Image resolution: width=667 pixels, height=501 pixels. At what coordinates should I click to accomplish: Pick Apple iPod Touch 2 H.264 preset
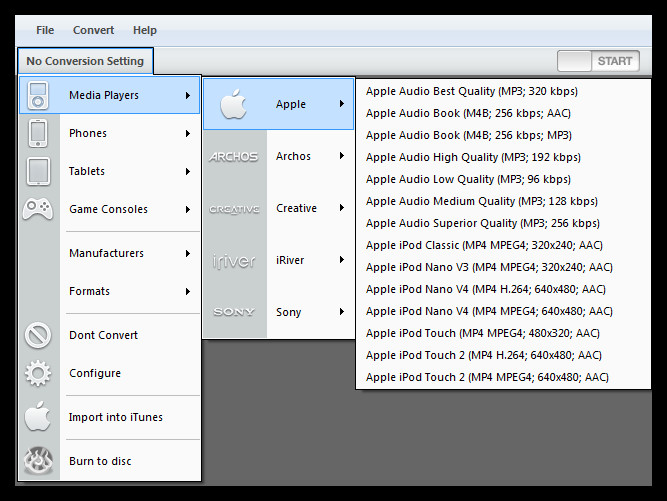tap(503, 355)
